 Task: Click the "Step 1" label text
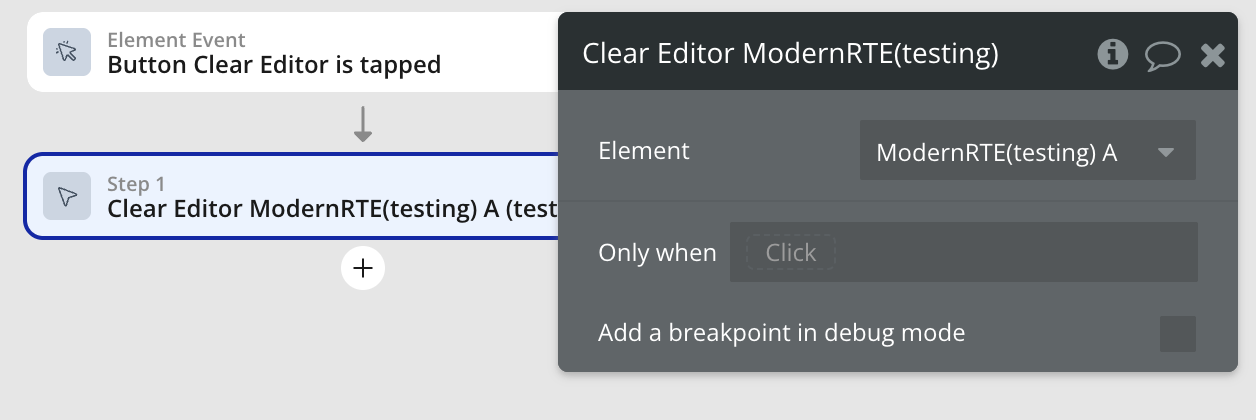tap(136, 184)
